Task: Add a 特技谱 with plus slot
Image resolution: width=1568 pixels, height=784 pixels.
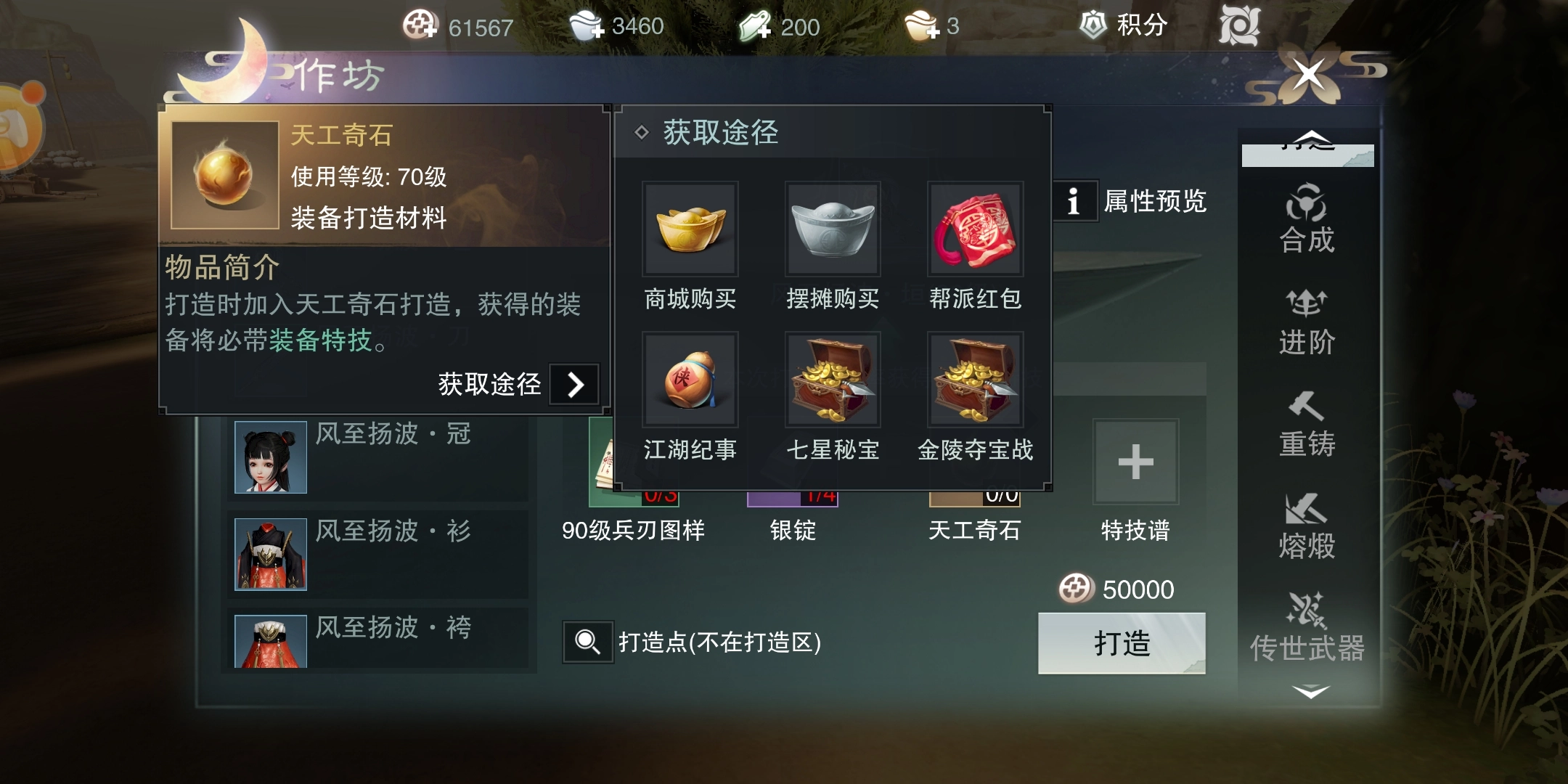Action: tap(1136, 462)
